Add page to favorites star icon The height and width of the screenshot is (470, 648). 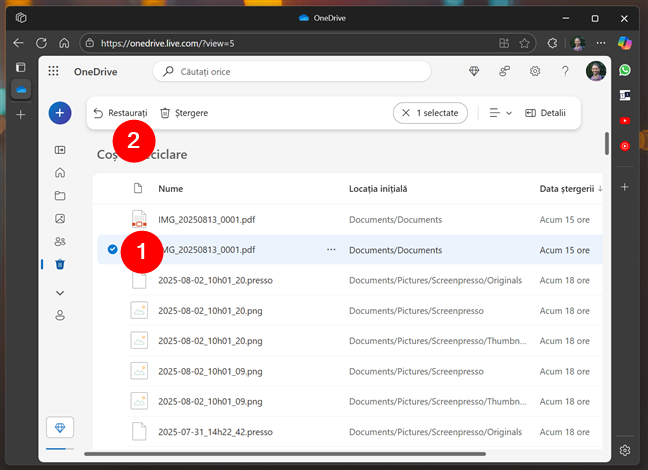(524, 43)
